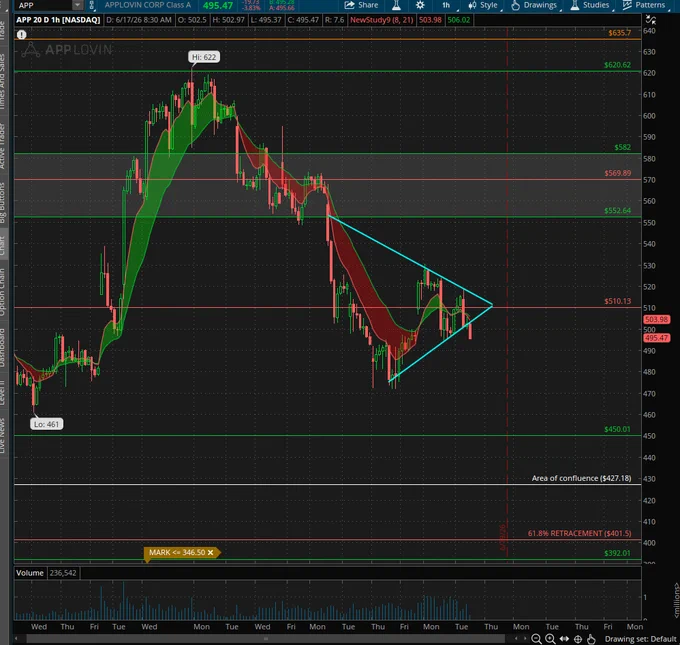The image size is (680, 645).
Task: Click the alert exclamation icon on chart
Action: tap(22, 35)
